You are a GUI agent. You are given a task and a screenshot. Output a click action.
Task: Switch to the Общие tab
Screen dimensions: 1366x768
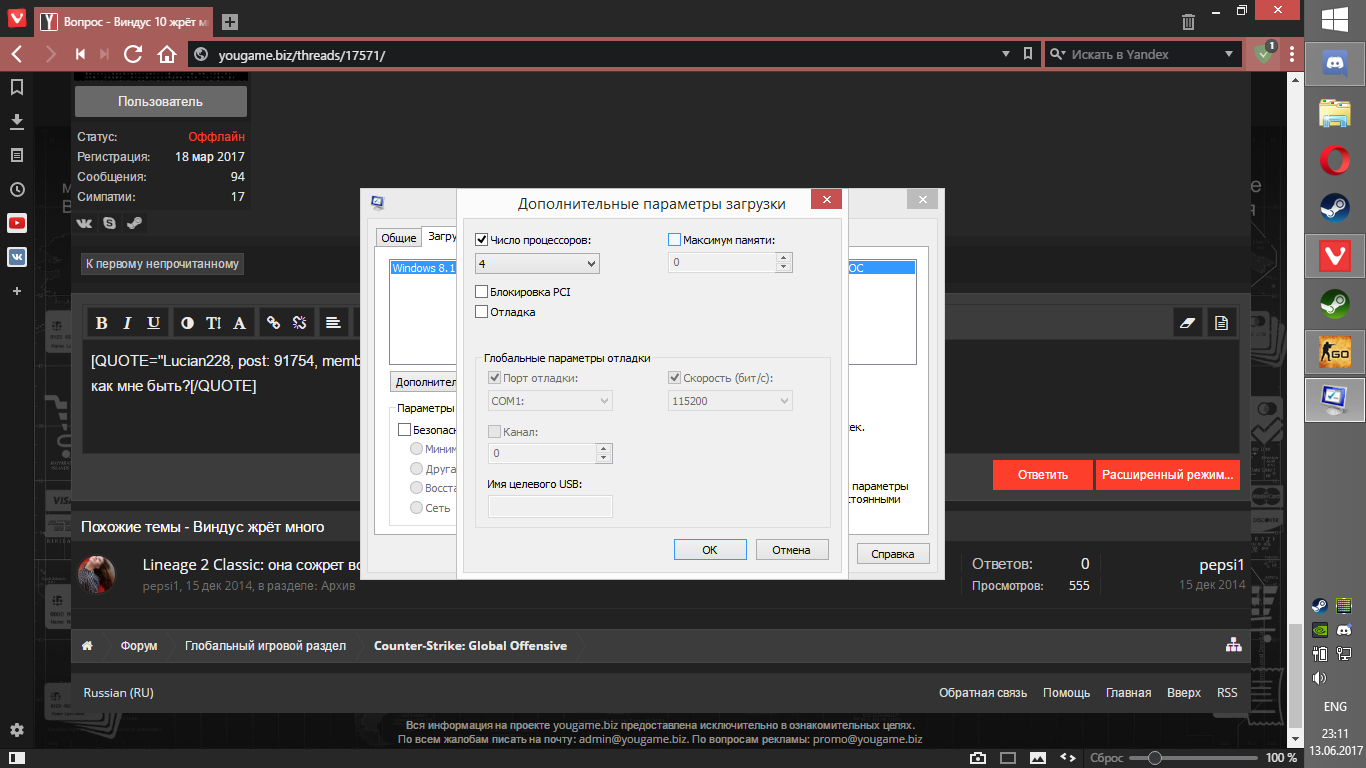point(398,237)
